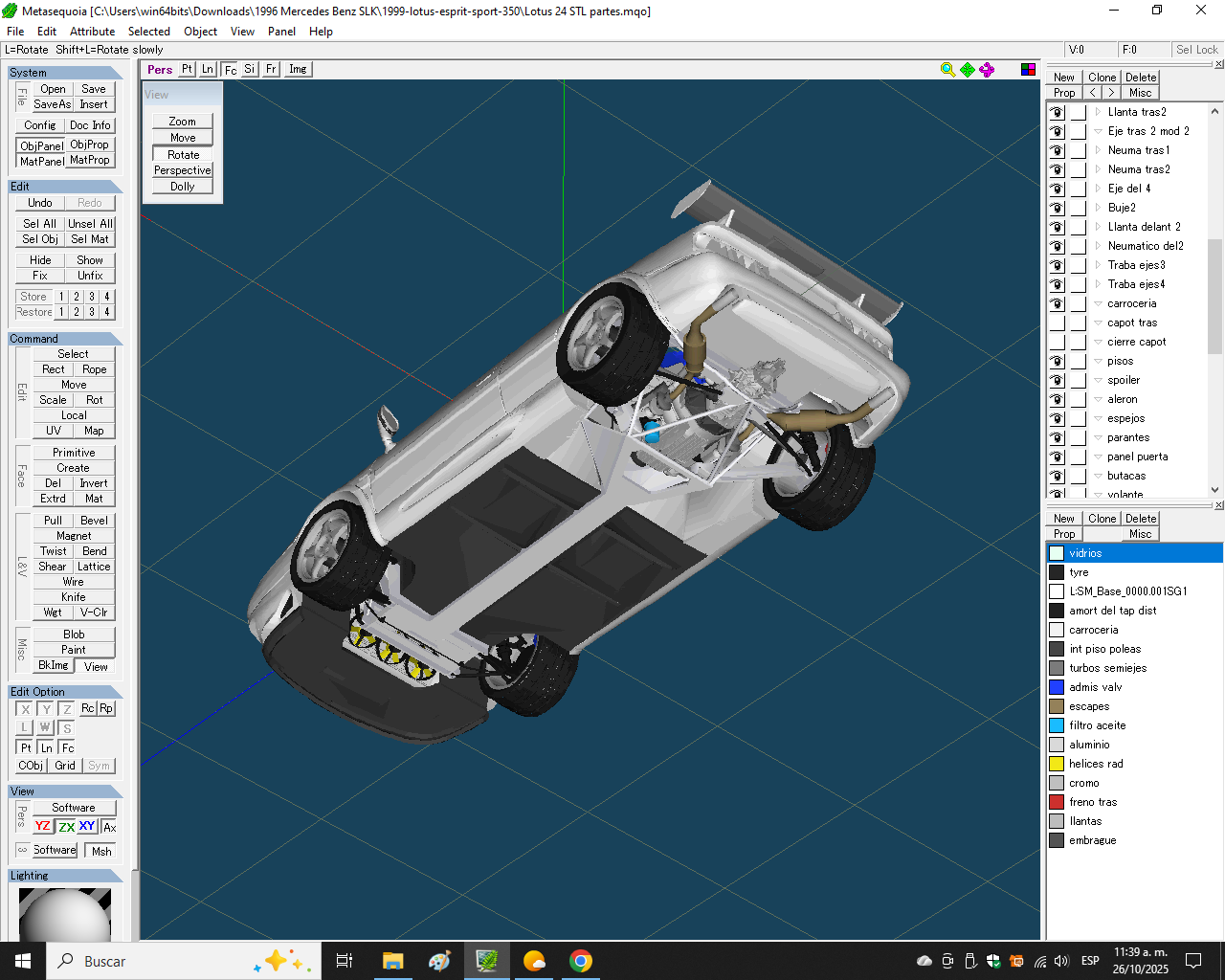The width and height of the screenshot is (1225, 980).
Task: Open the Attribute menu
Action: [92, 32]
